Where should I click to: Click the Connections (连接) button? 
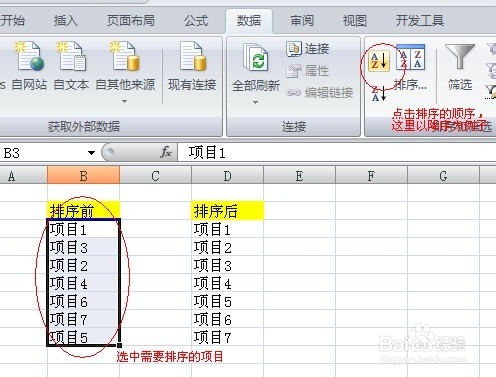click(307, 49)
